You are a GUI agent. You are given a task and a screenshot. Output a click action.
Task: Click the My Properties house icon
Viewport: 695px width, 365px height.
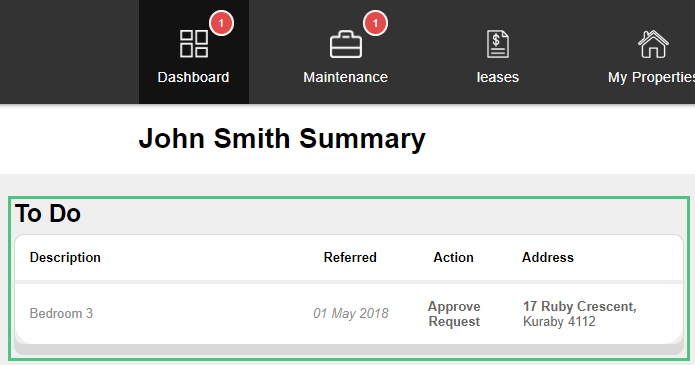(653, 44)
